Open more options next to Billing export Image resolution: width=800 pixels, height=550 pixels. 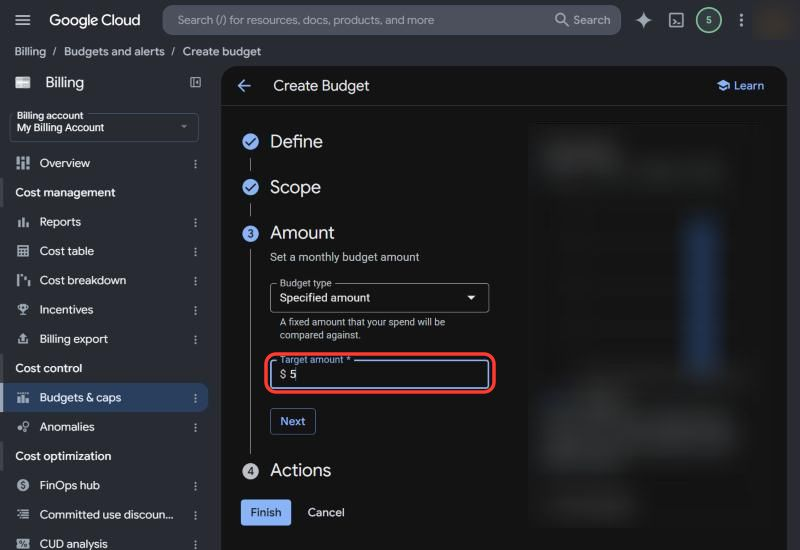click(x=195, y=339)
